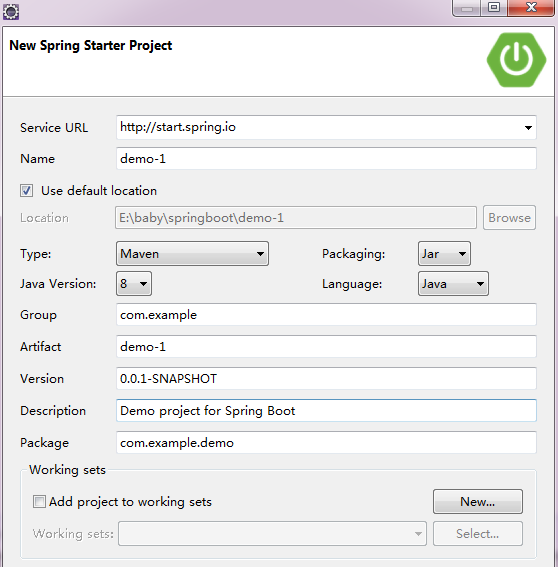Image resolution: width=558 pixels, height=567 pixels.
Task: Click the Type: label
Action: [35, 254]
